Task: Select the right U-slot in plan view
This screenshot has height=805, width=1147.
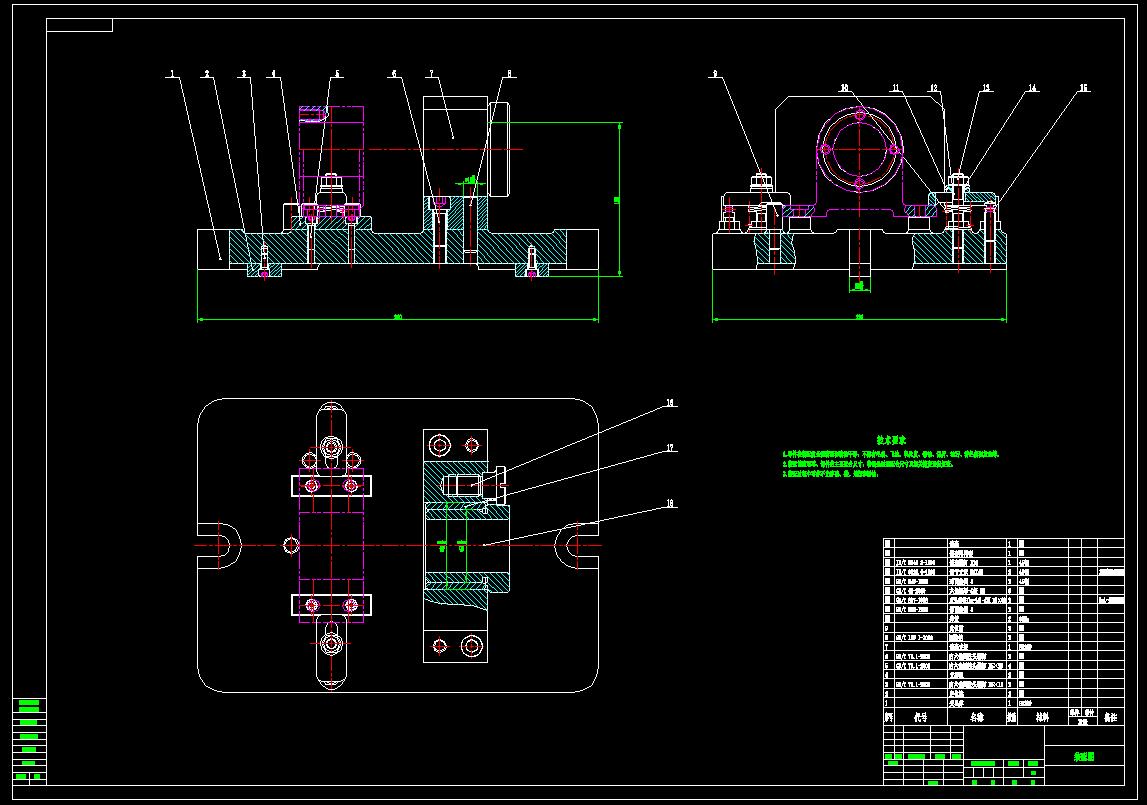Action: [x=577, y=545]
